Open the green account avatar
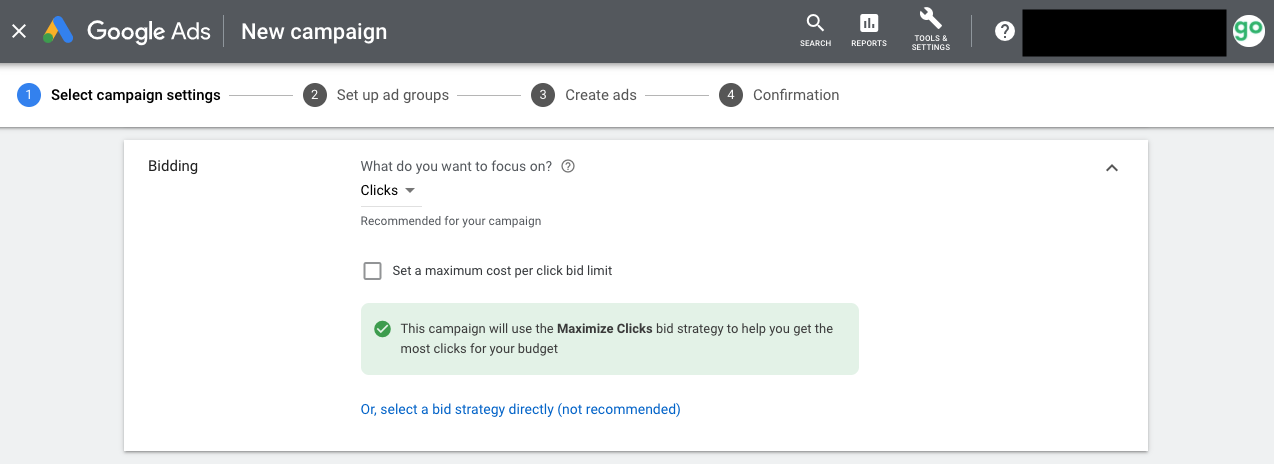This screenshot has height=464, width=1274. 1248,31
